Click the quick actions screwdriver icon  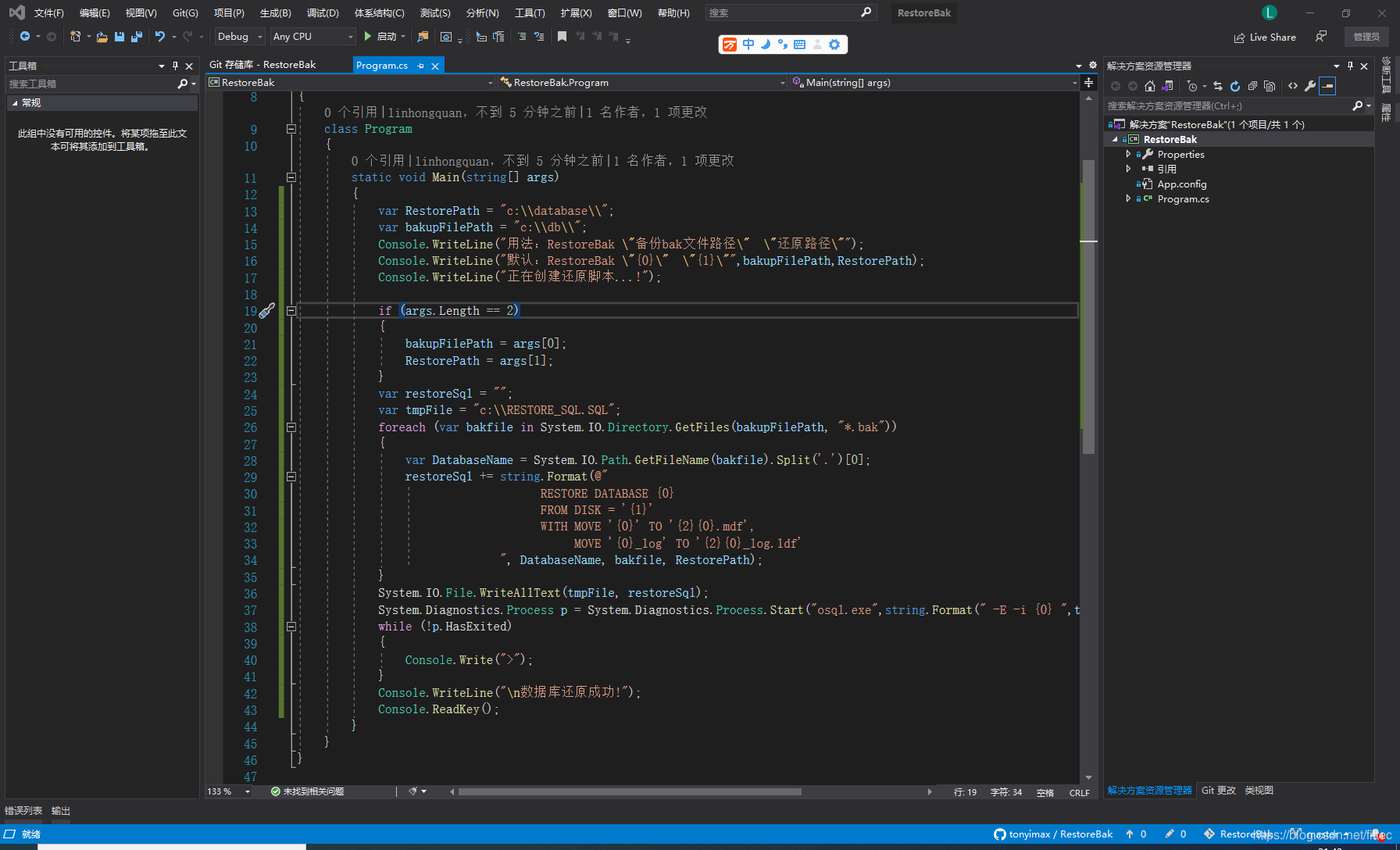click(267, 311)
